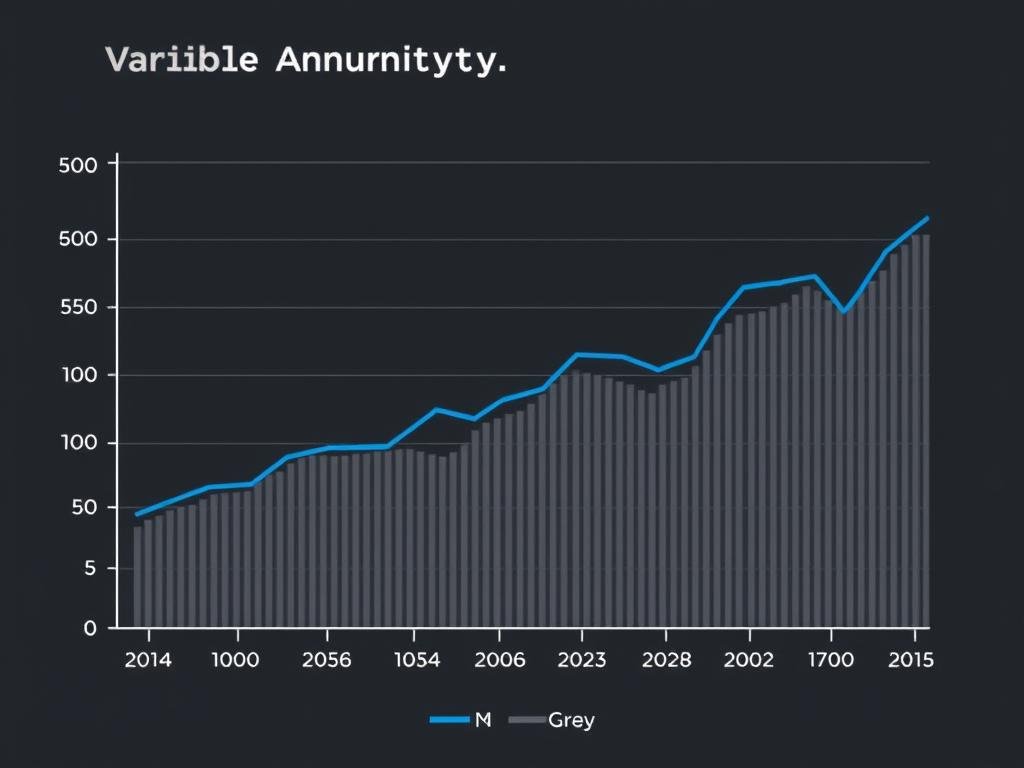
Task: Toggle the blue M series in legend
Action: pos(461,719)
